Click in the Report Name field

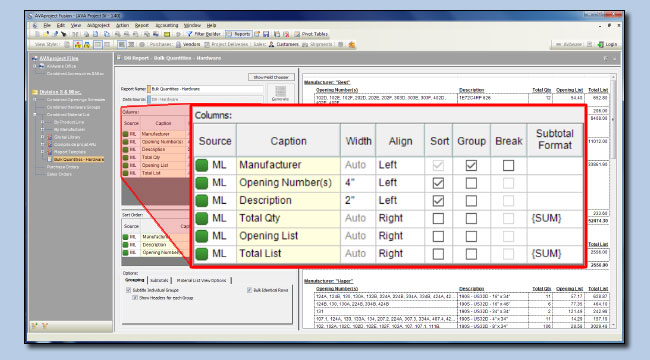point(207,89)
